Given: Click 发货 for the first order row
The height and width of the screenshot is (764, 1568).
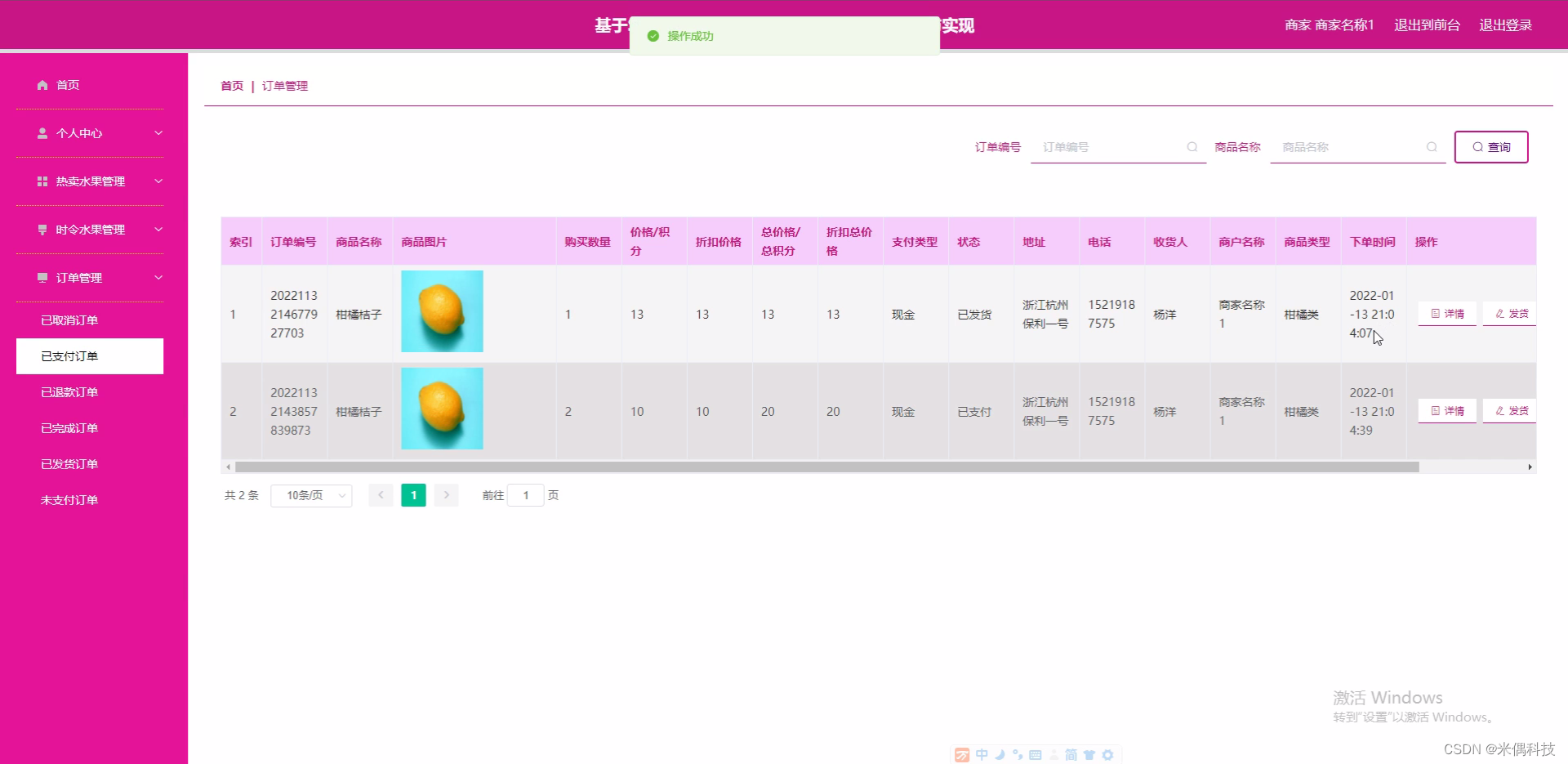Looking at the screenshot, I should click(1508, 313).
